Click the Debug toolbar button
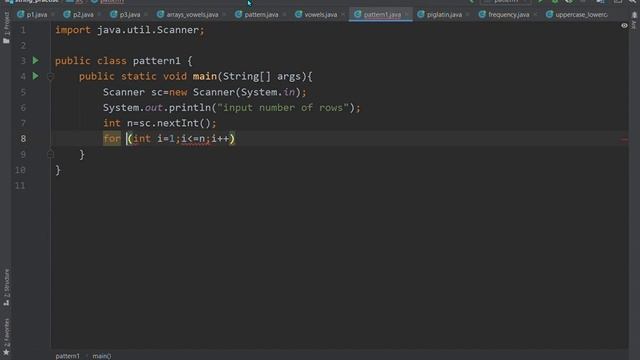The height and width of the screenshot is (360, 640). click(x=555, y=2)
